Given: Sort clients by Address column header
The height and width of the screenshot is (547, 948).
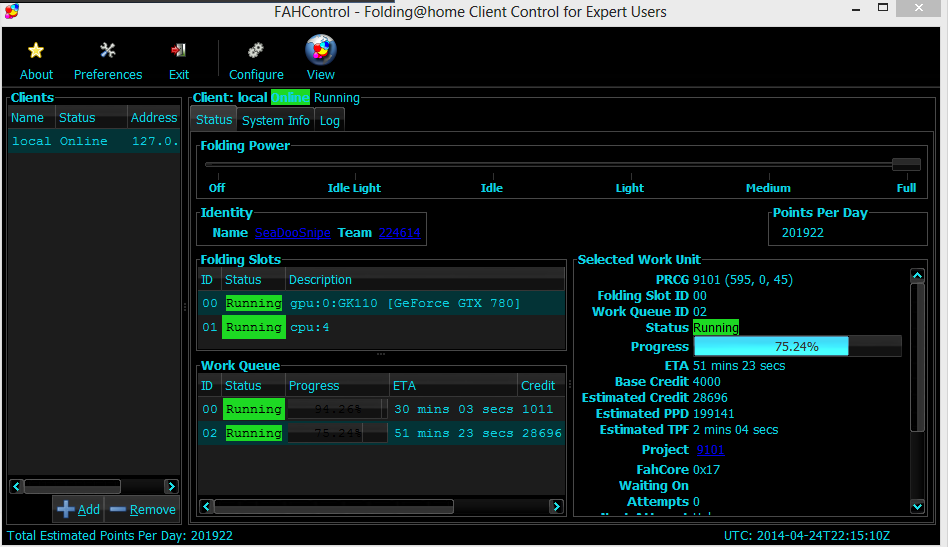Looking at the screenshot, I should coord(154,117).
